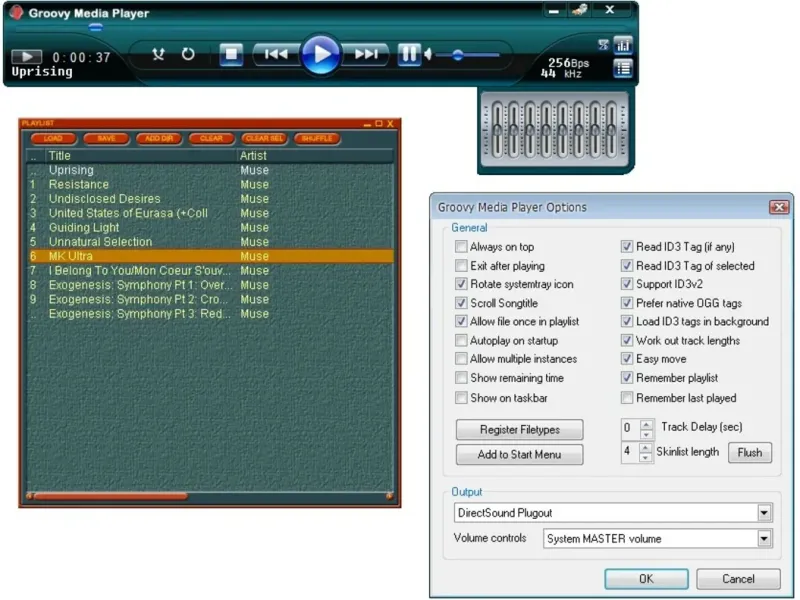The width and height of the screenshot is (800, 600).
Task: Select Exogenesis: Symphony Pt 1 track
Action: [x=210, y=285]
